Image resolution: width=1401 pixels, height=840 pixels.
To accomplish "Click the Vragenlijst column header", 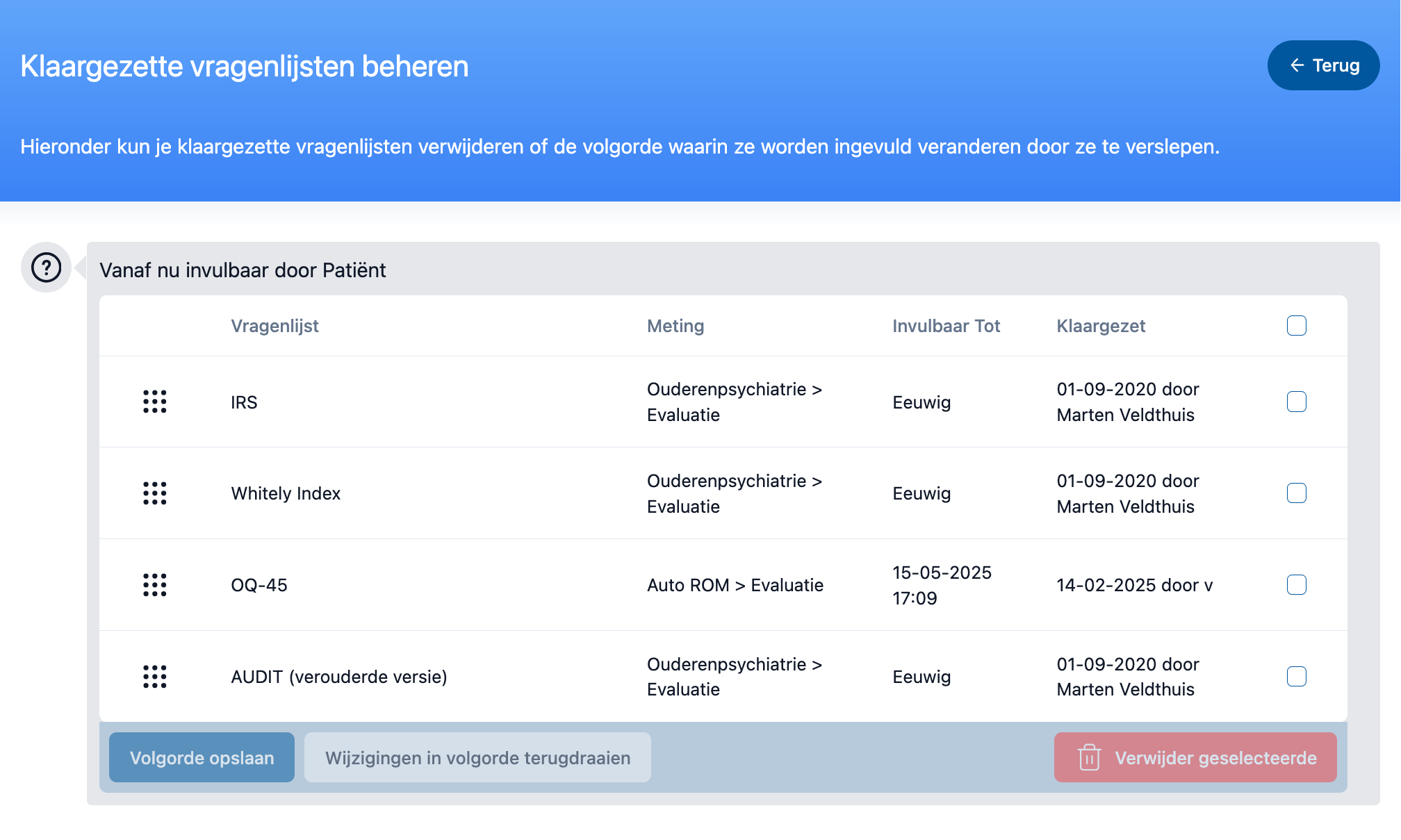I will [275, 326].
